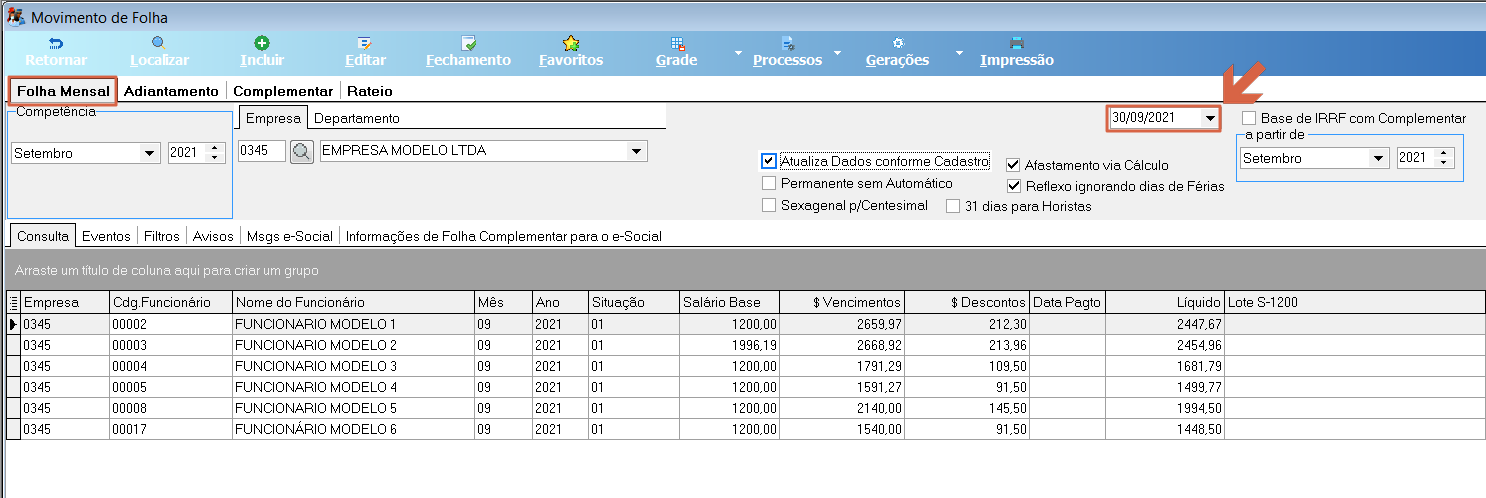This screenshot has width=1486, height=498.
Task: Click the Situação column header
Action: 633,302
